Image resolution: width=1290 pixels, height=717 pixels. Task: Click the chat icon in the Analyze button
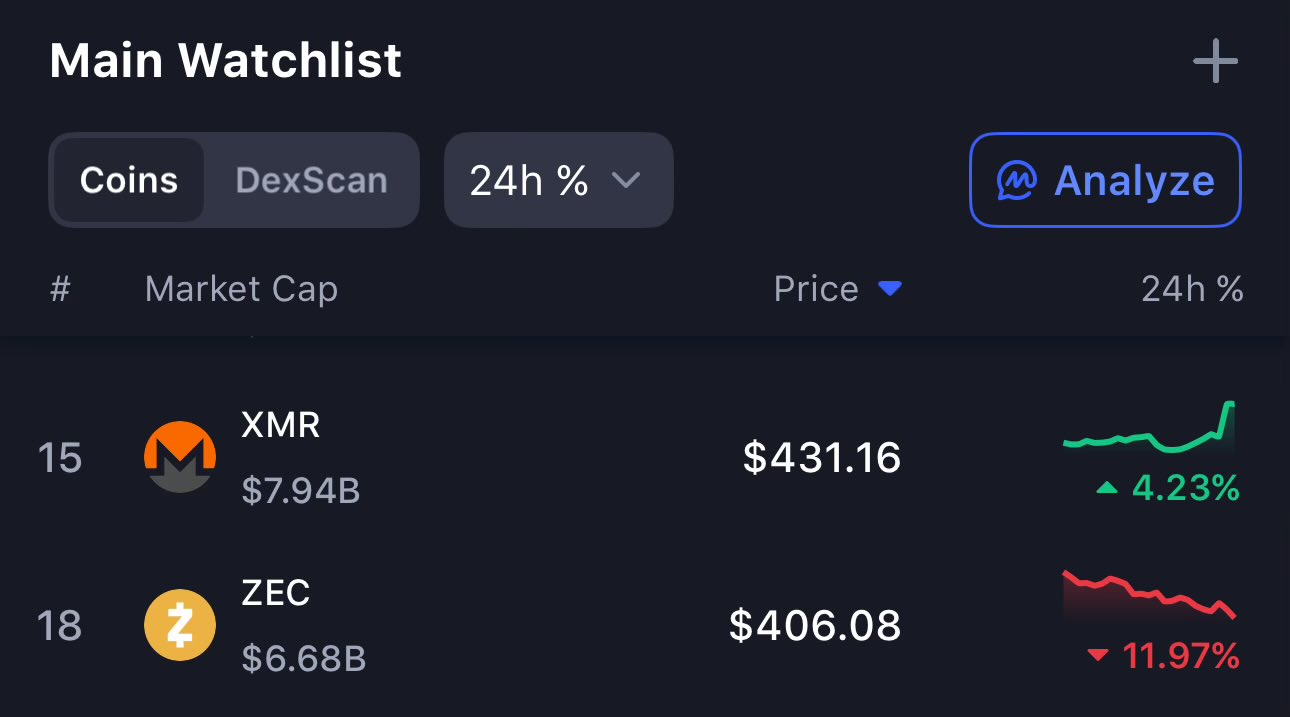click(x=1016, y=181)
